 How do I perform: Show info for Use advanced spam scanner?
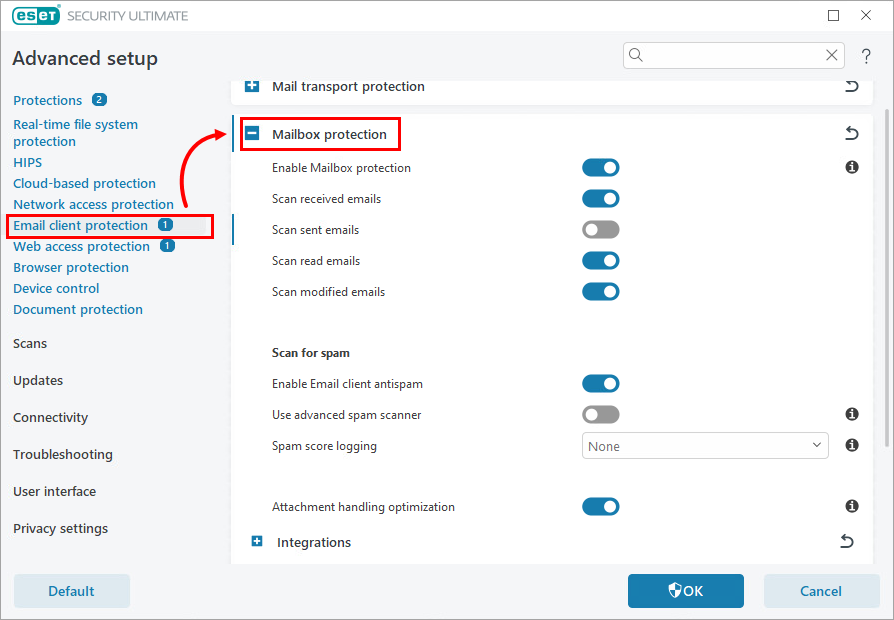(x=852, y=414)
